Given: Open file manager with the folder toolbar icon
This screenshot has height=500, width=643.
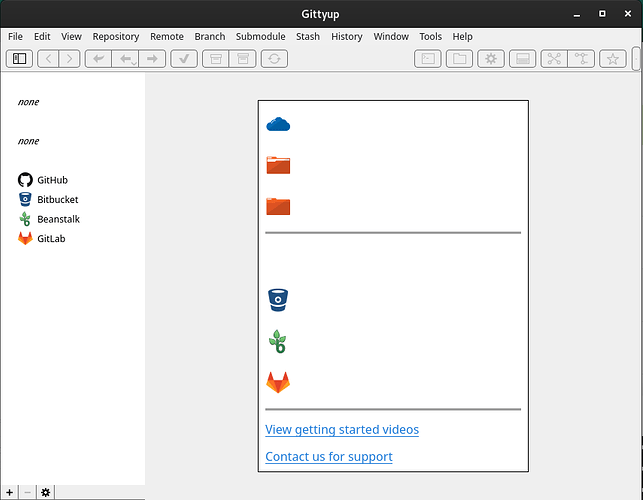Looking at the screenshot, I should 459,59.
